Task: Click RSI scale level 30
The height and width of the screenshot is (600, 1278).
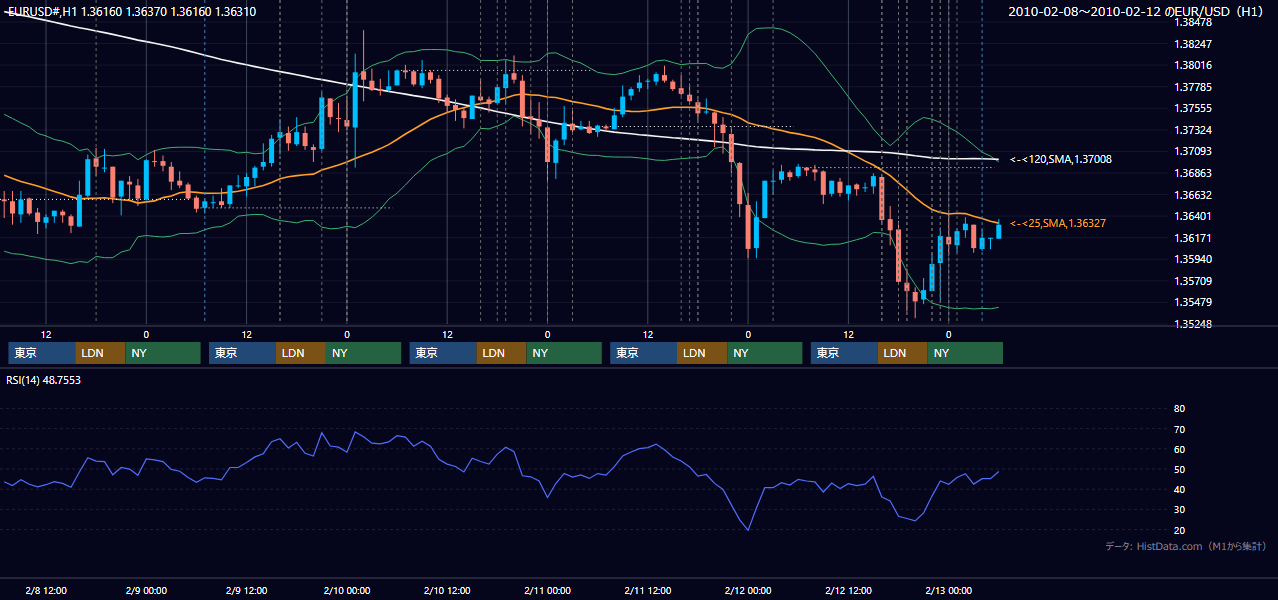Action: [1179, 510]
